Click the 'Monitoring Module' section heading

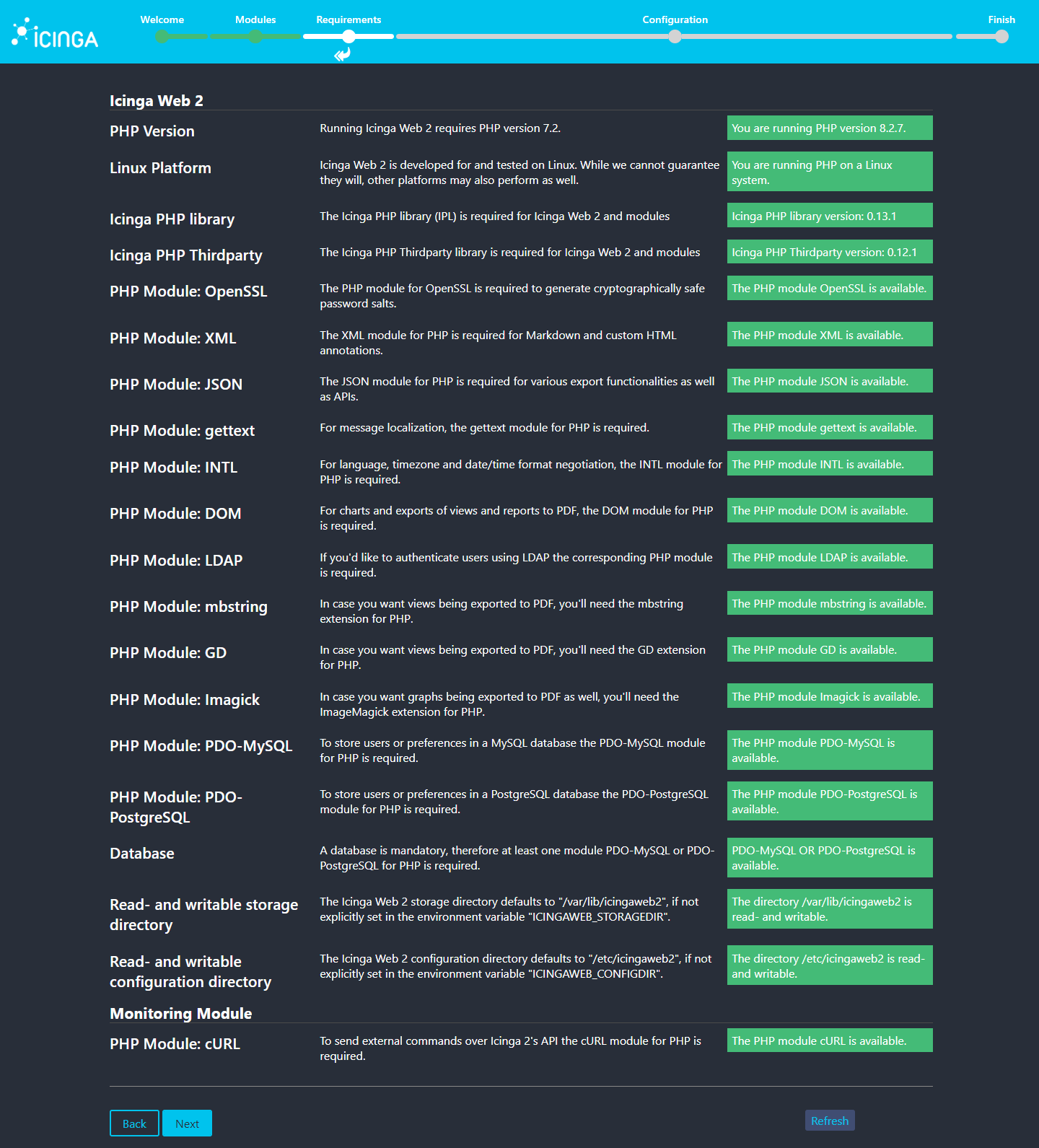181,1013
